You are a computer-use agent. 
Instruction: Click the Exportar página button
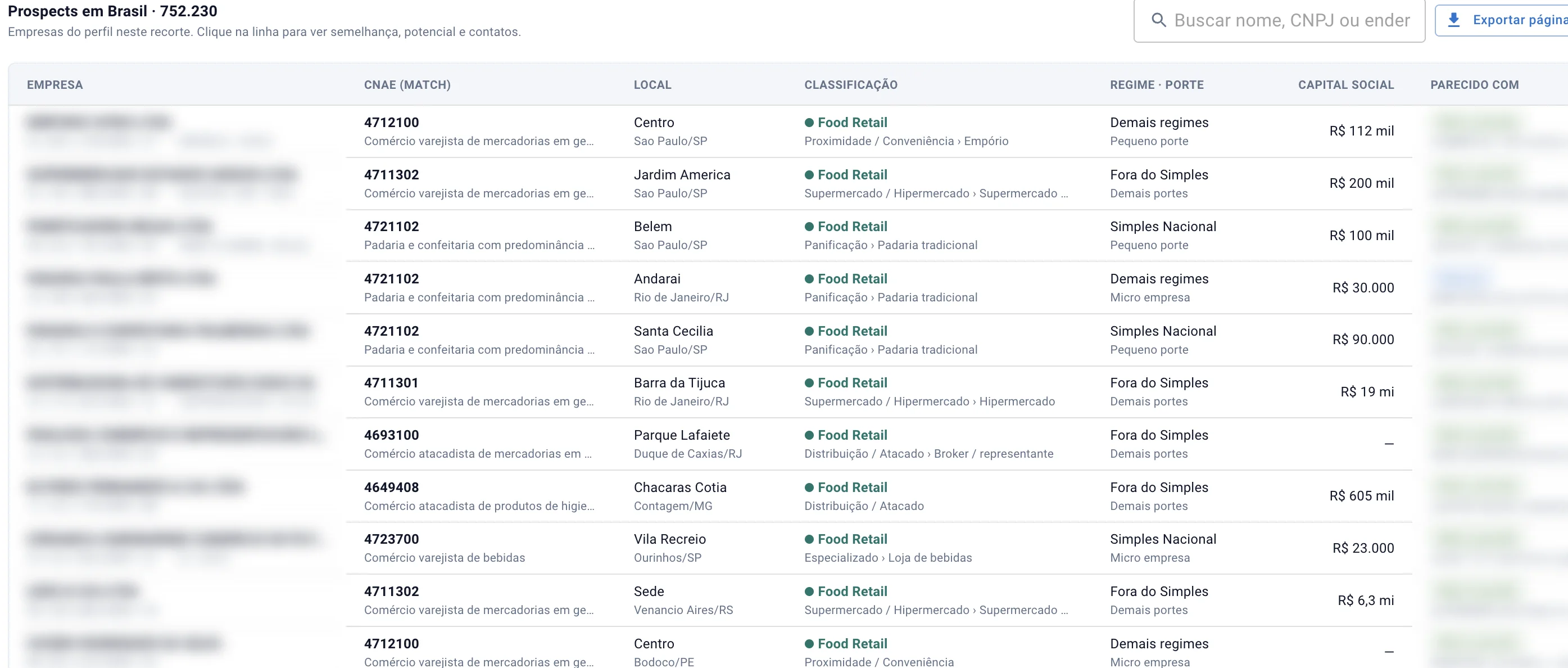pos(1502,20)
